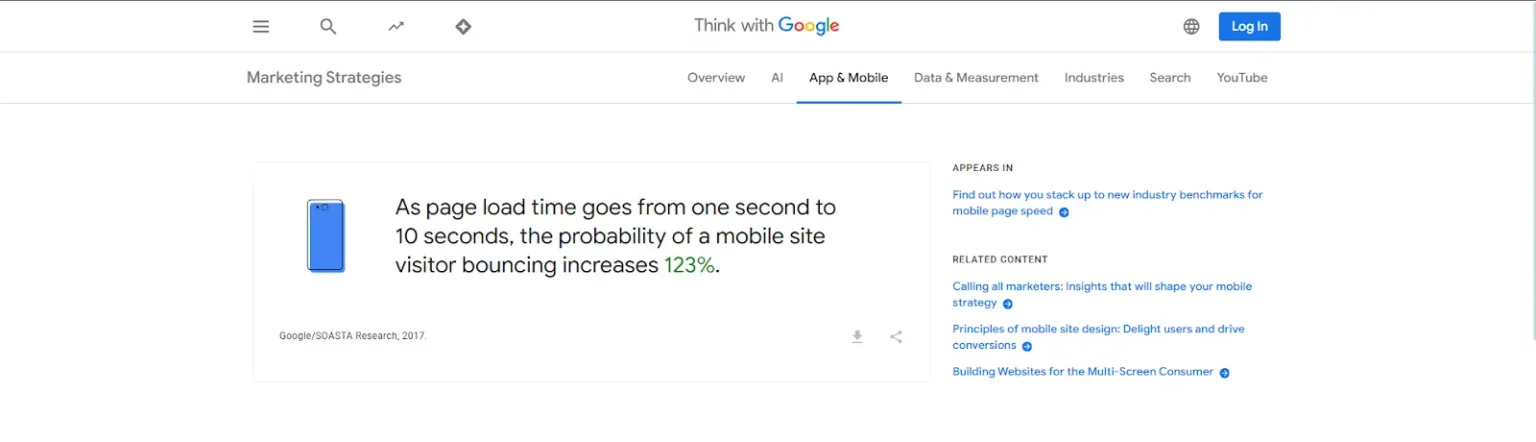Open the globe language selector

[1191, 27]
